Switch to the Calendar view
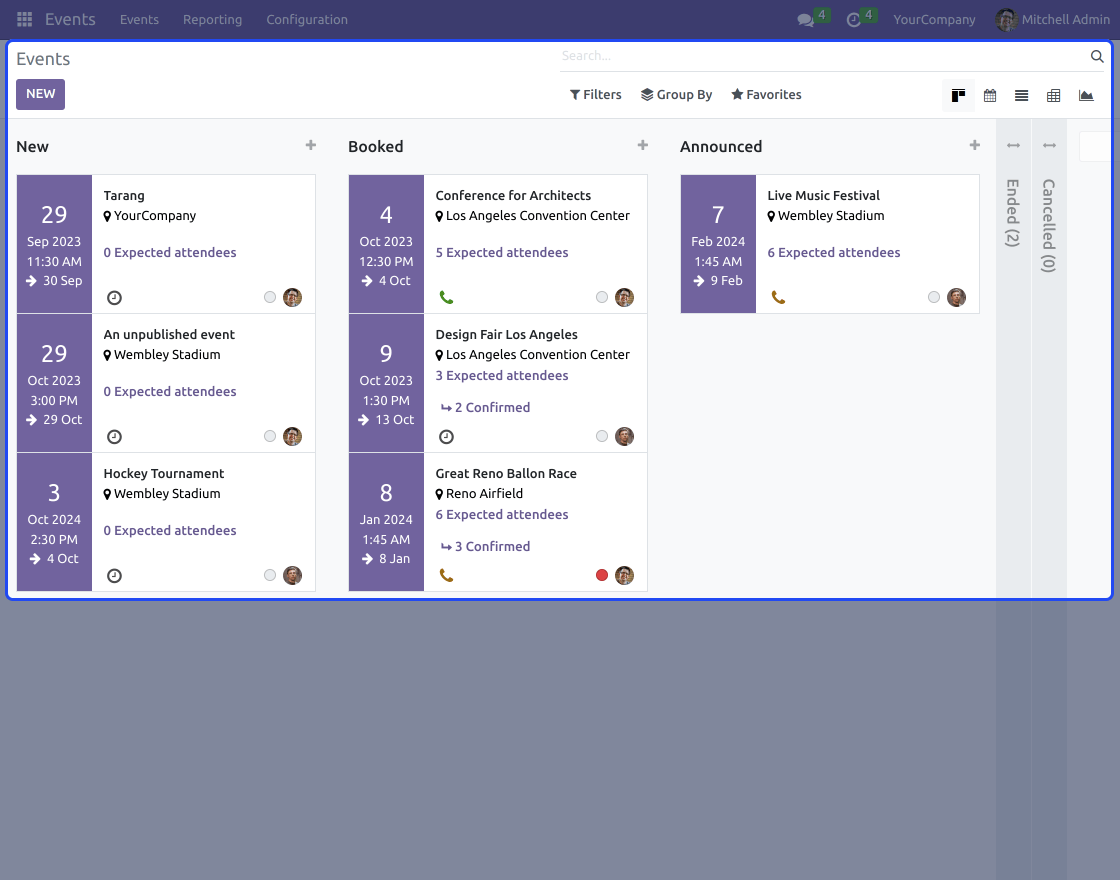Image resolution: width=1120 pixels, height=880 pixels. [x=990, y=95]
